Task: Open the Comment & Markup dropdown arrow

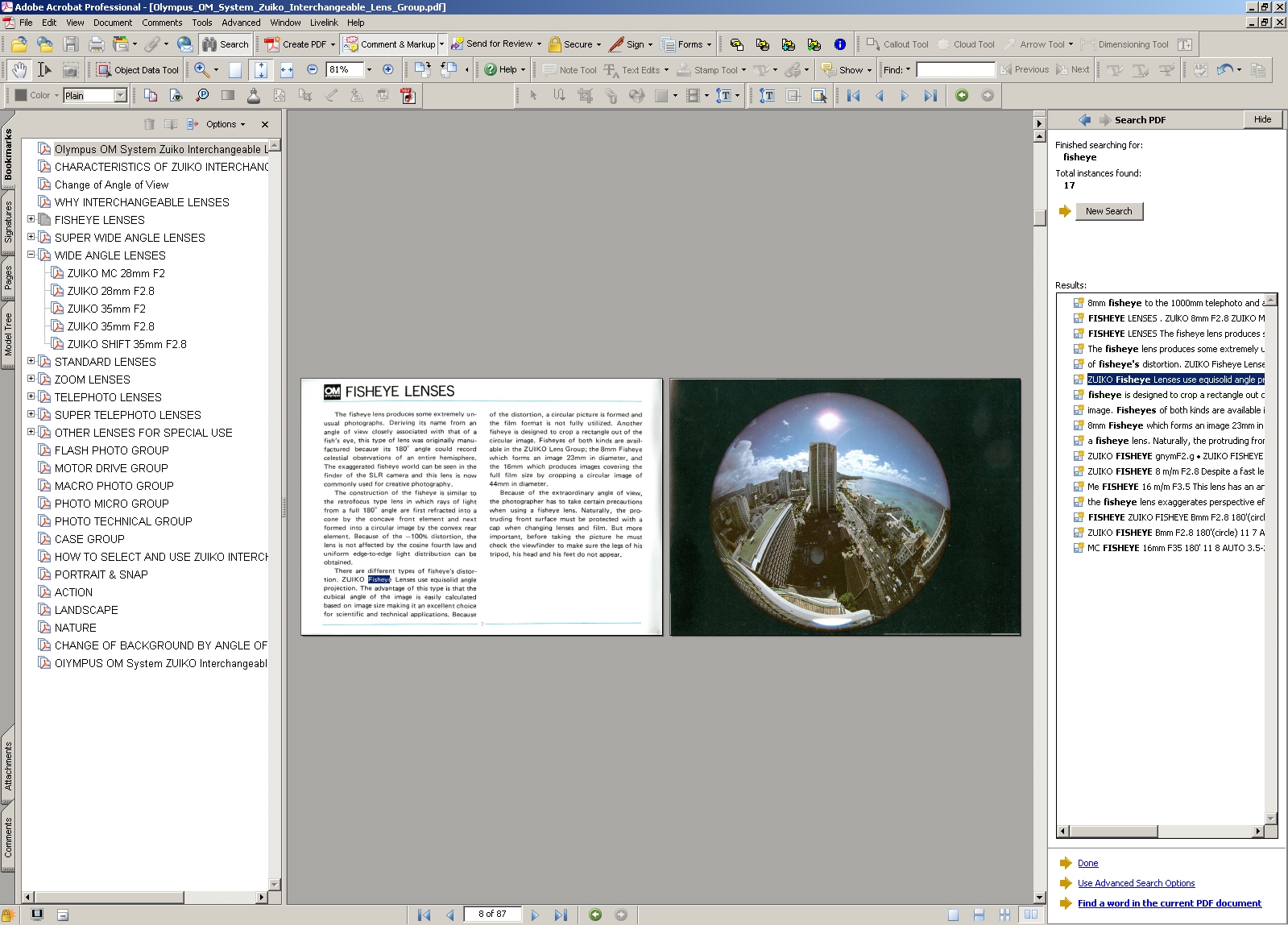Action: [441, 44]
